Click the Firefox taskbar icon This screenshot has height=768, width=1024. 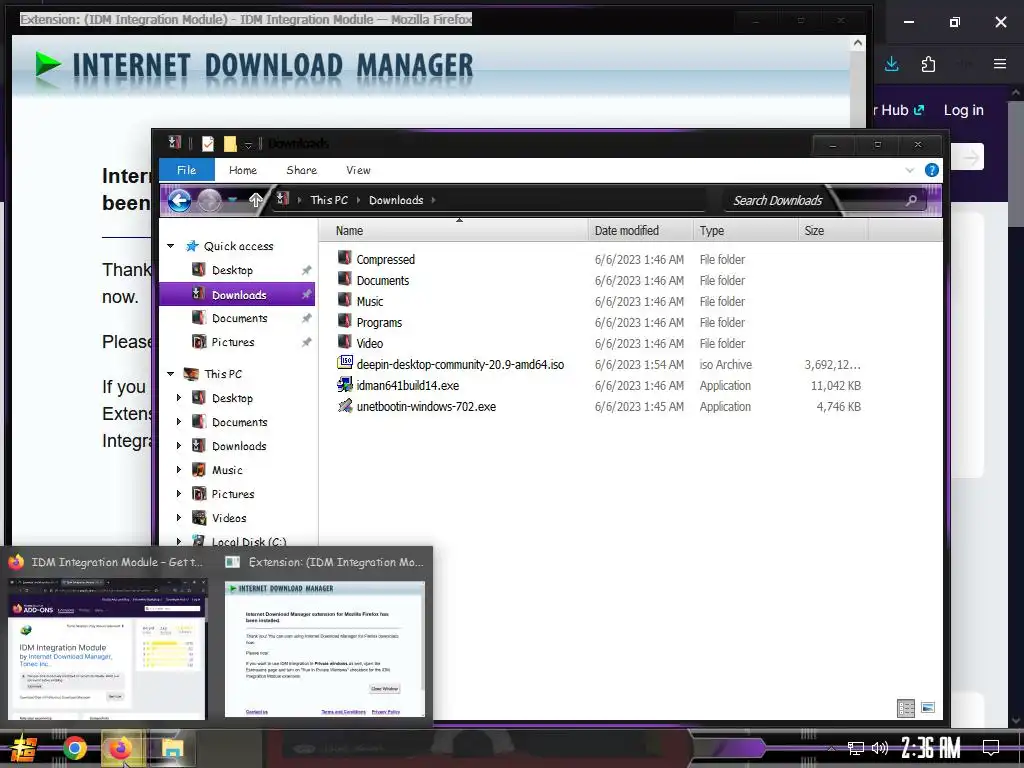pyautogui.click(x=121, y=748)
